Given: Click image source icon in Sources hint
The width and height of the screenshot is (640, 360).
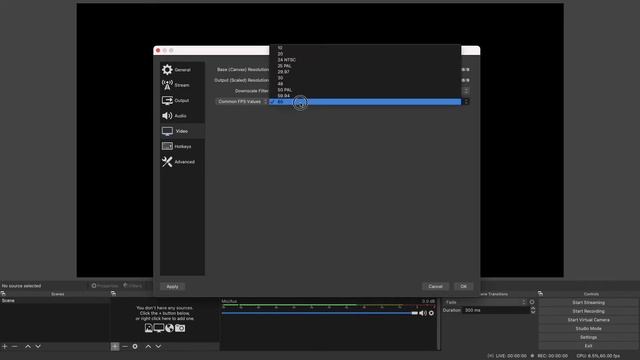Looking at the screenshot, I should tap(149, 328).
